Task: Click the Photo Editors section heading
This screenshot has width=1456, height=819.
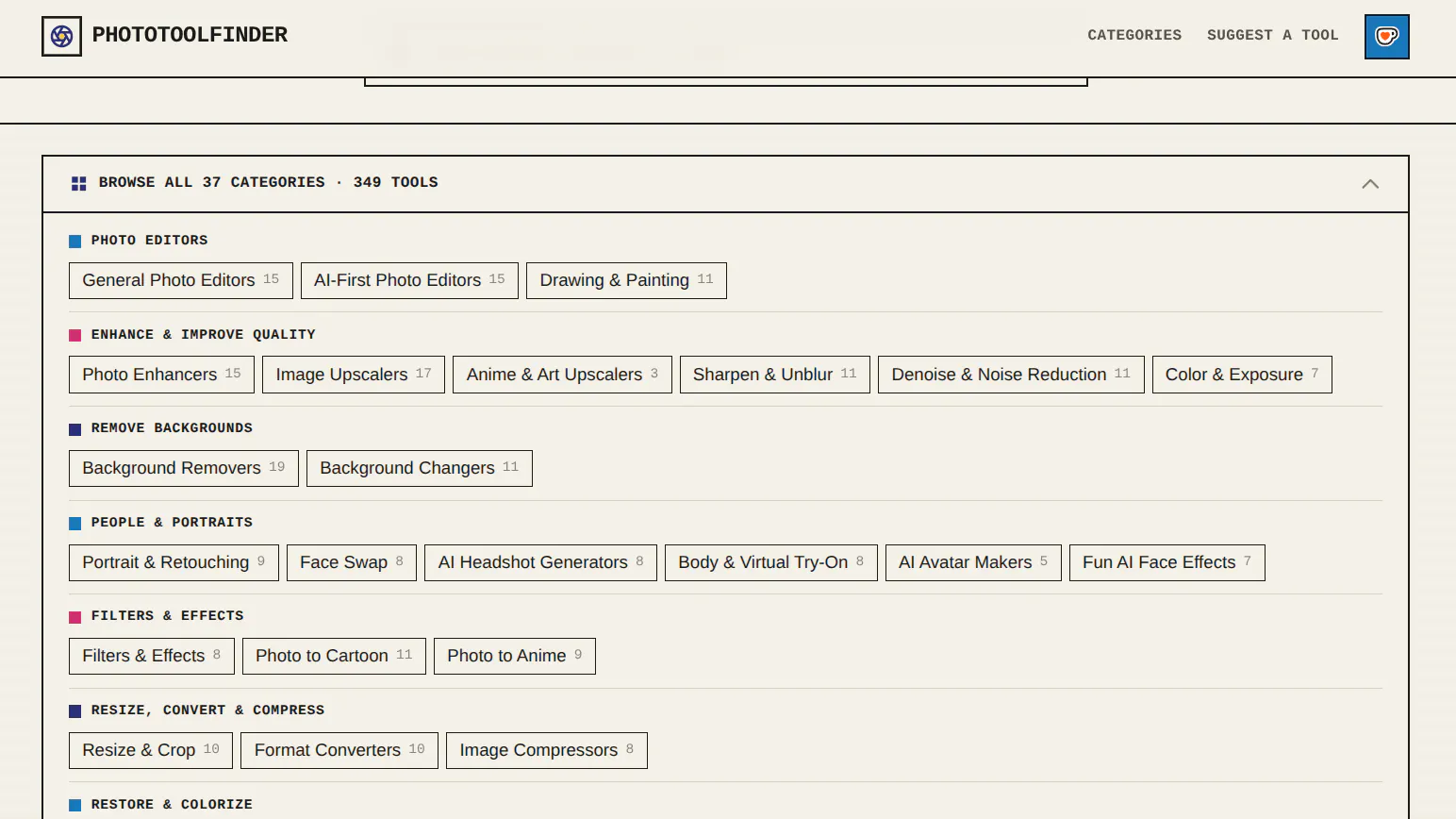Action: click(149, 241)
